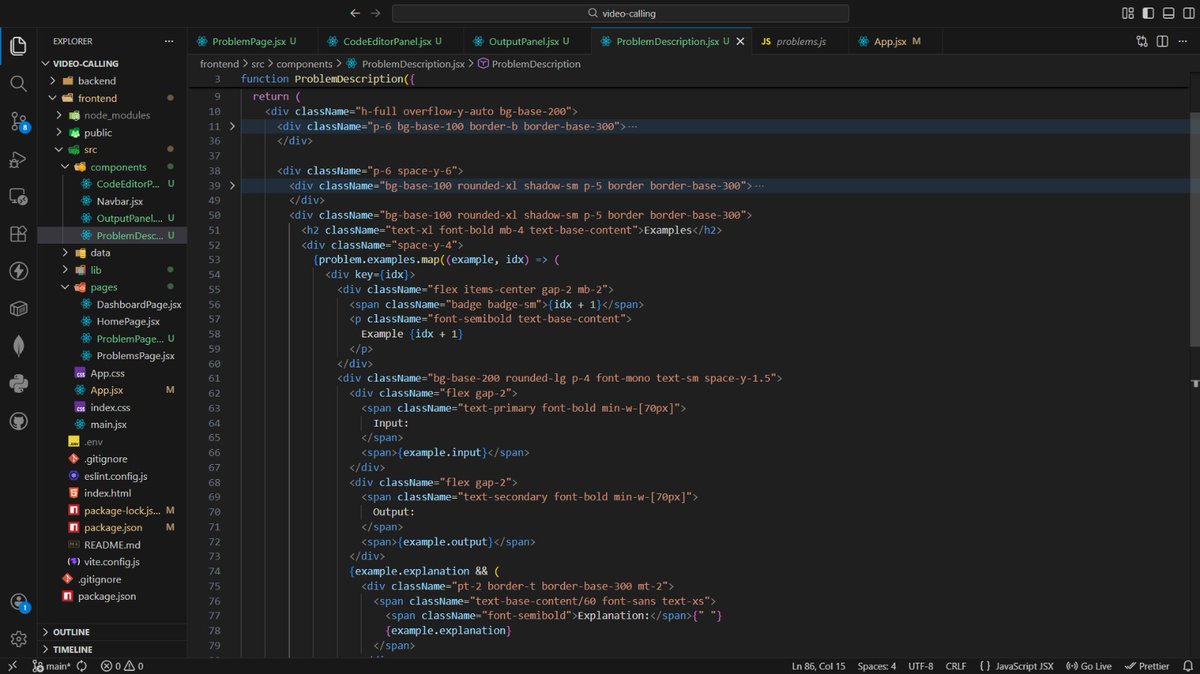Unfold the collapsed code on line 39
The height and width of the screenshot is (674, 1200).
(x=232, y=186)
